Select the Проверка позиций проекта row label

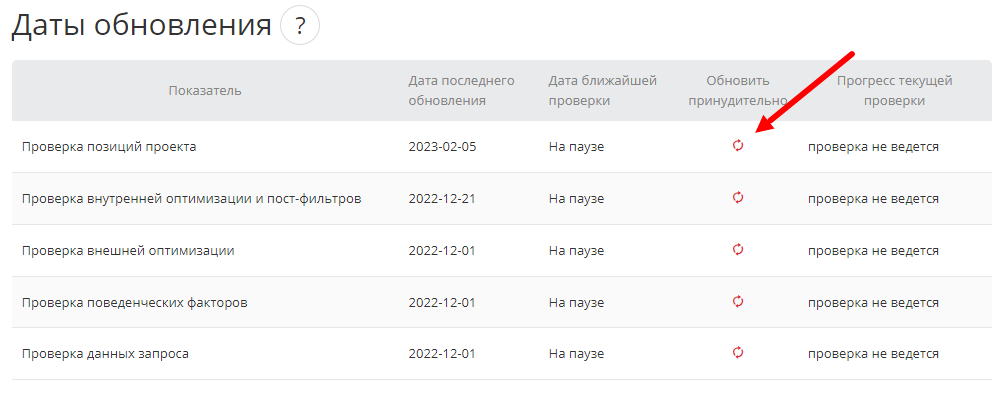(109, 147)
